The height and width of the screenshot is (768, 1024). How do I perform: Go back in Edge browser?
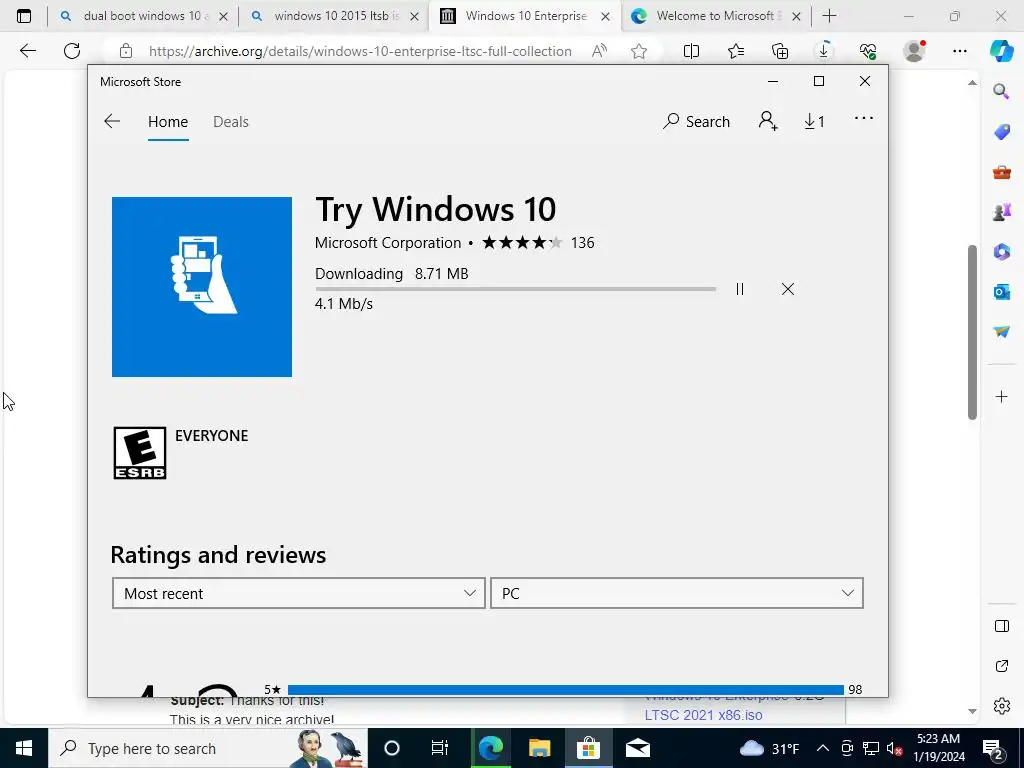tap(27, 51)
